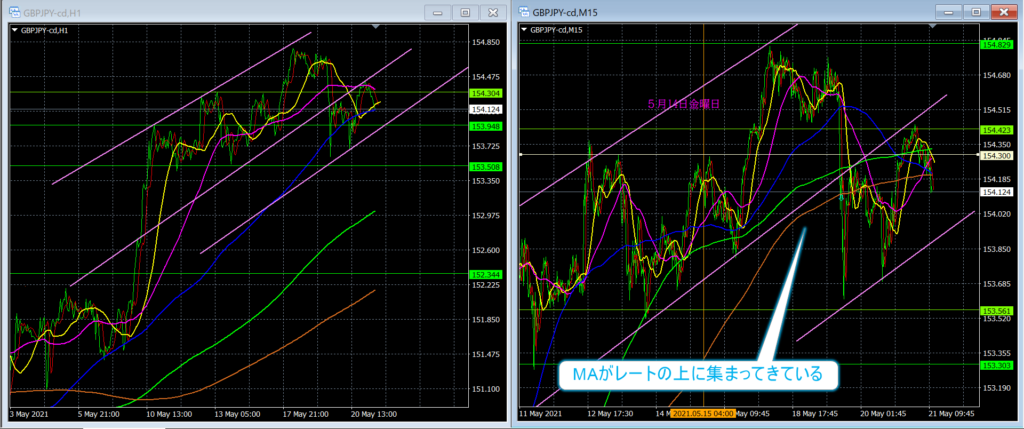Close the GBPJPY-cd,H1 chart window
1024x429 pixels.
(x=493, y=13)
